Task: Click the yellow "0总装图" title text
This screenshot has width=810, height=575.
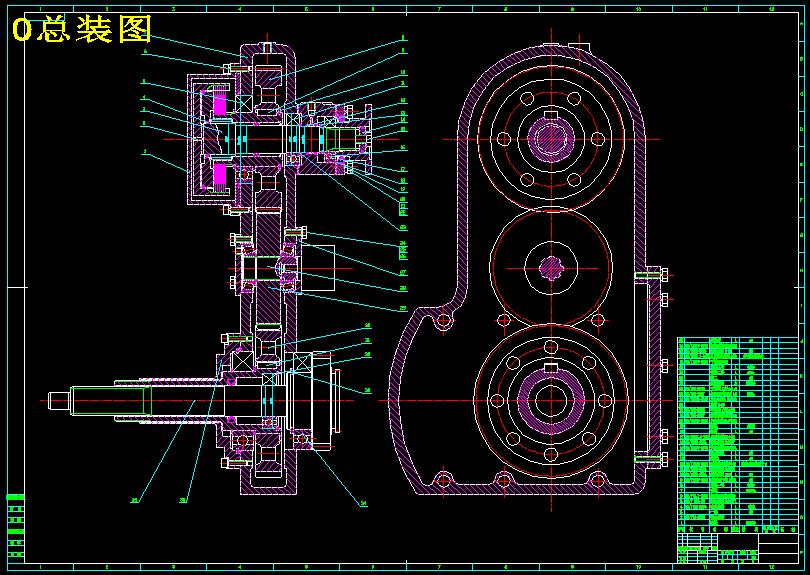Action: click(x=82, y=29)
